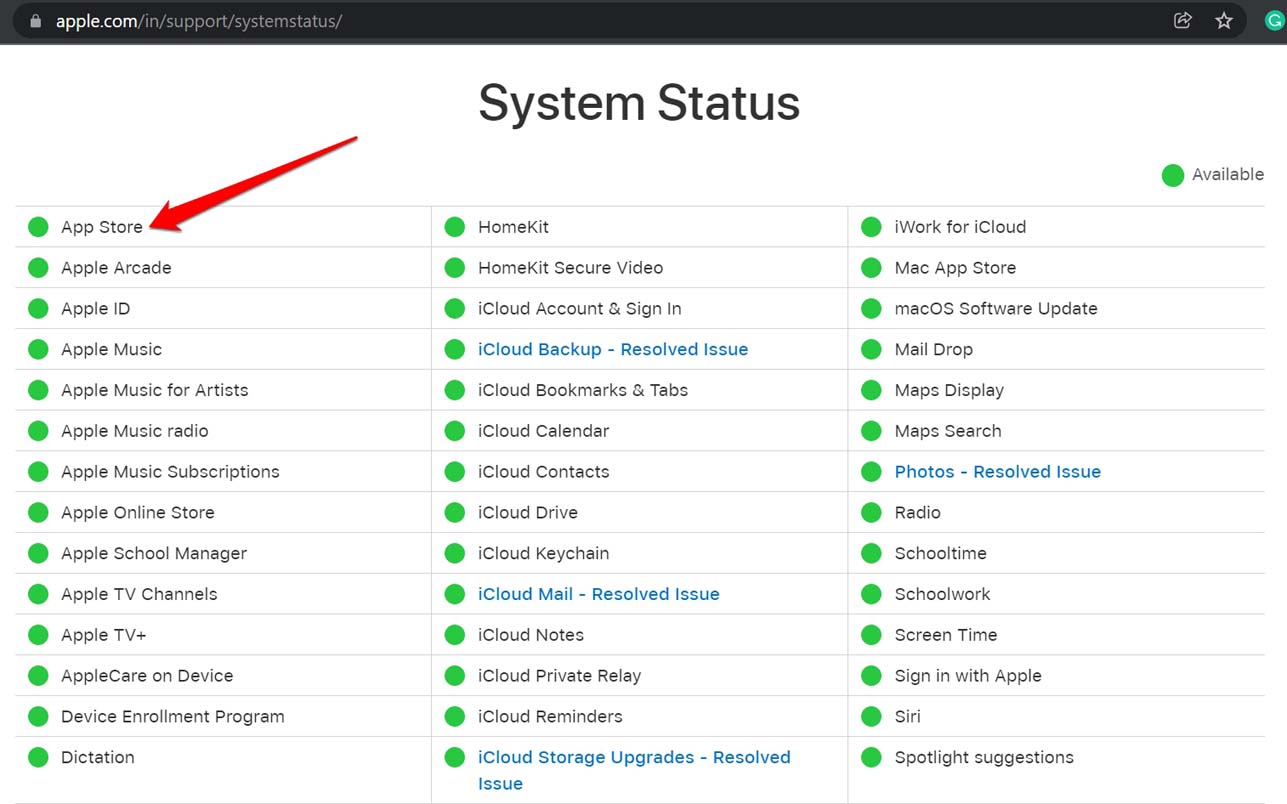Click the status indicator next to iCloud Drive
This screenshot has height=804, width=1287.
click(x=454, y=512)
